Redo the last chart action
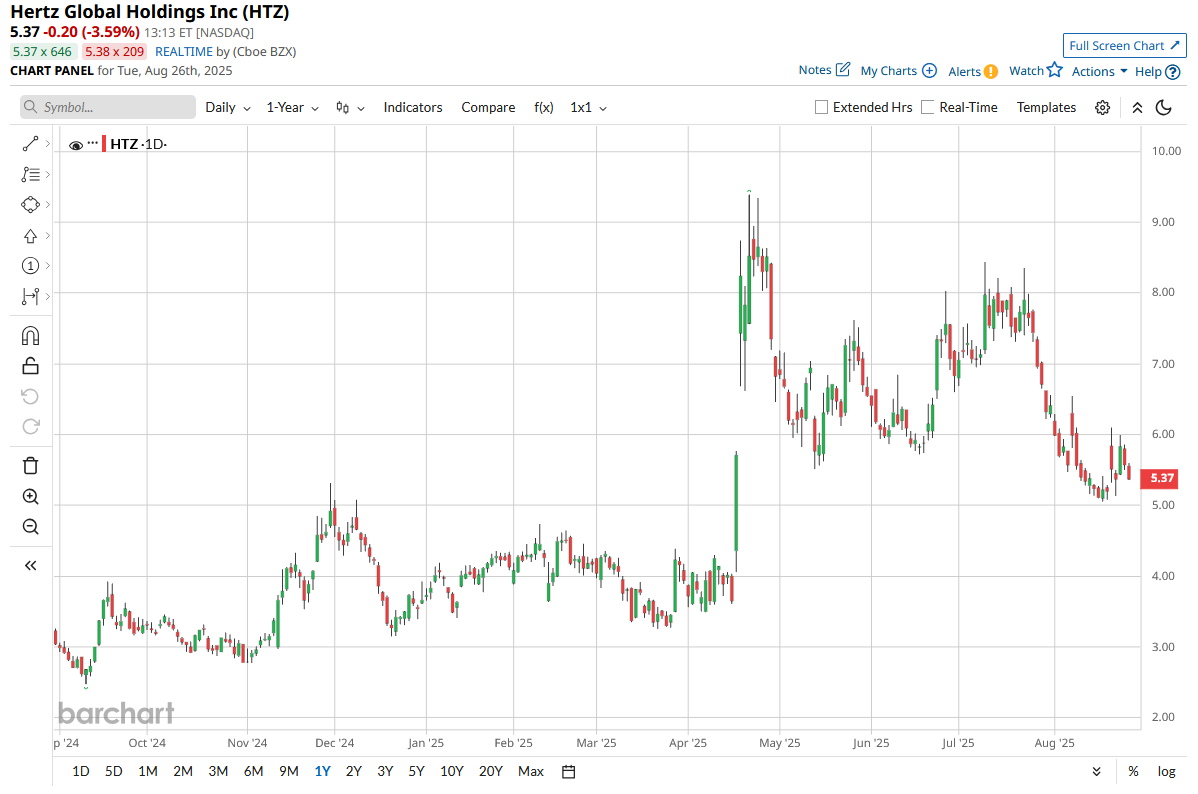Screen dimensions: 1198x794 (x=31, y=426)
